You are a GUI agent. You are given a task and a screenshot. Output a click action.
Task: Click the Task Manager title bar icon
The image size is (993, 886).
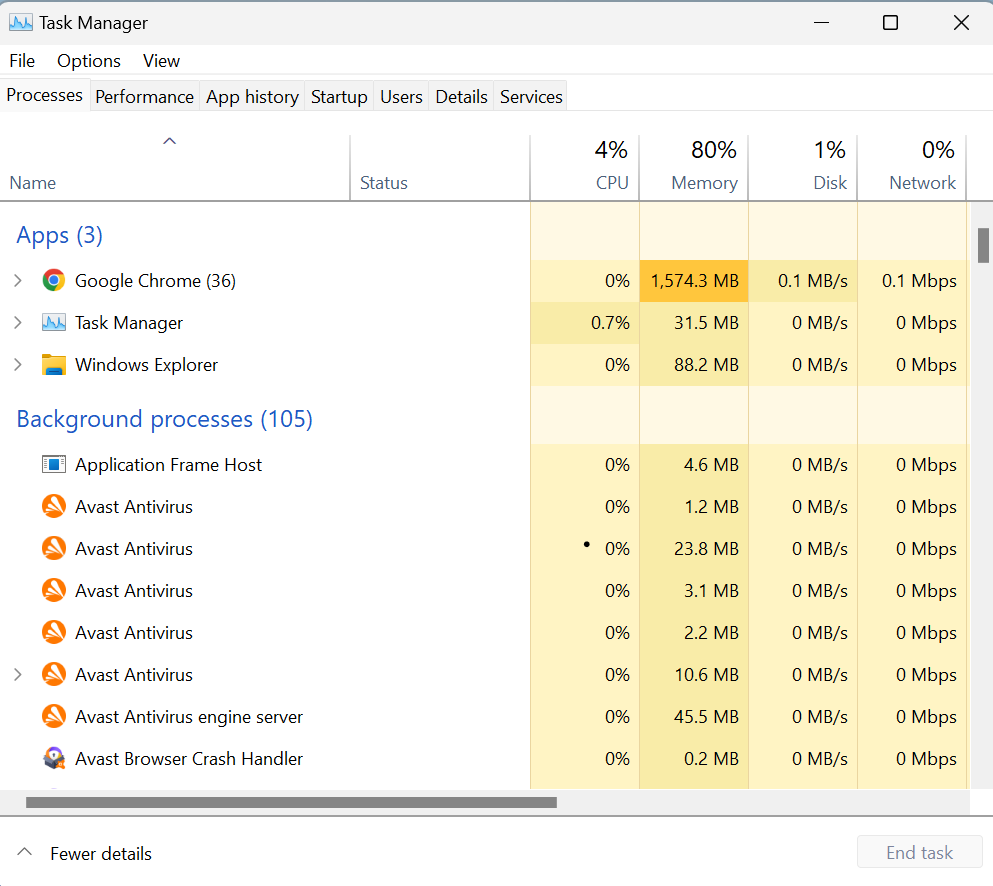click(21, 22)
